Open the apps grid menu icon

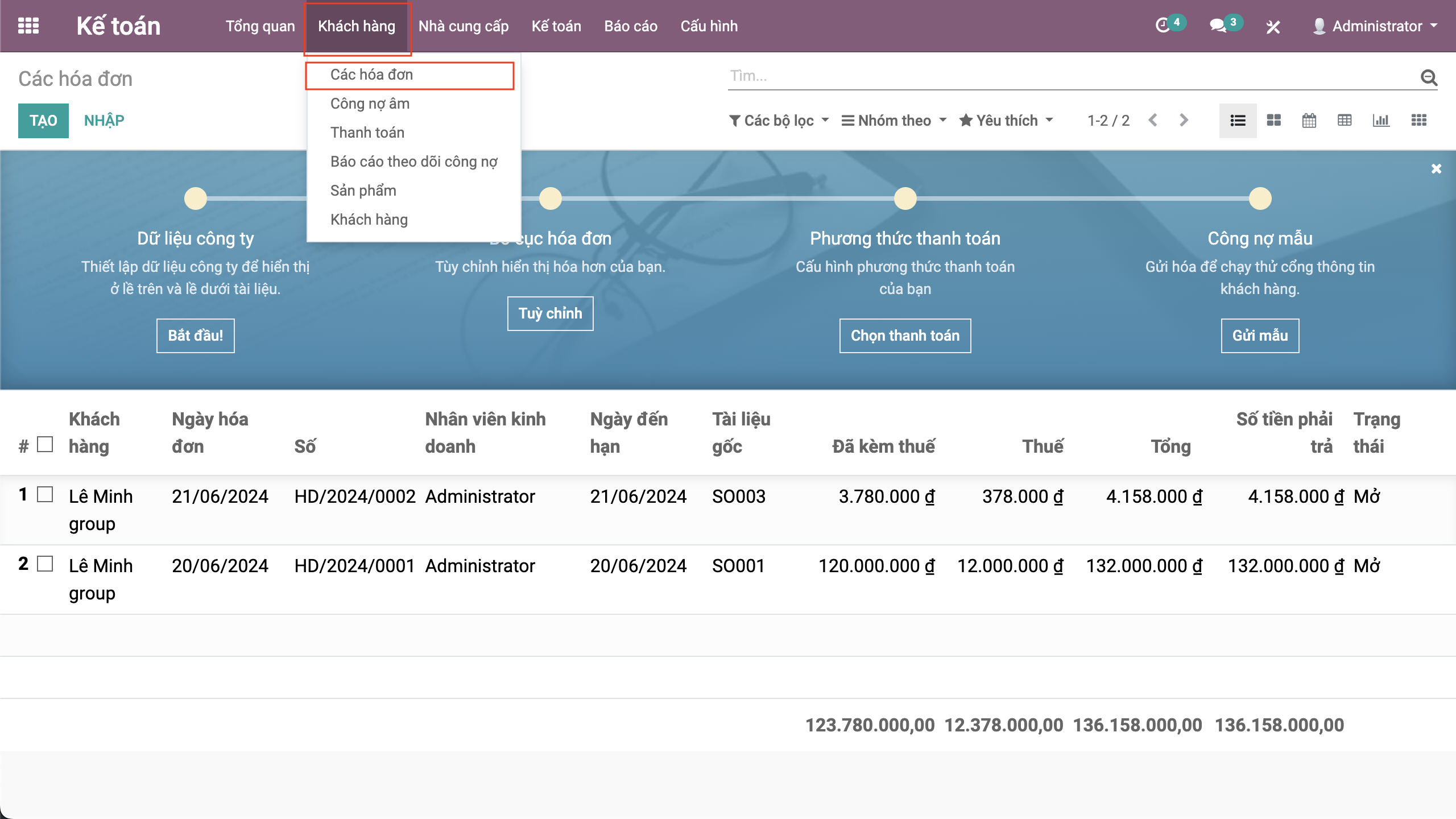point(28,26)
